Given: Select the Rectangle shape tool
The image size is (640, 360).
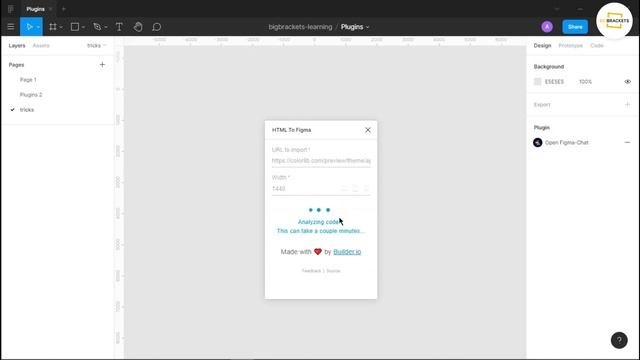Looking at the screenshot, I should pyautogui.click(x=75, y=27).
